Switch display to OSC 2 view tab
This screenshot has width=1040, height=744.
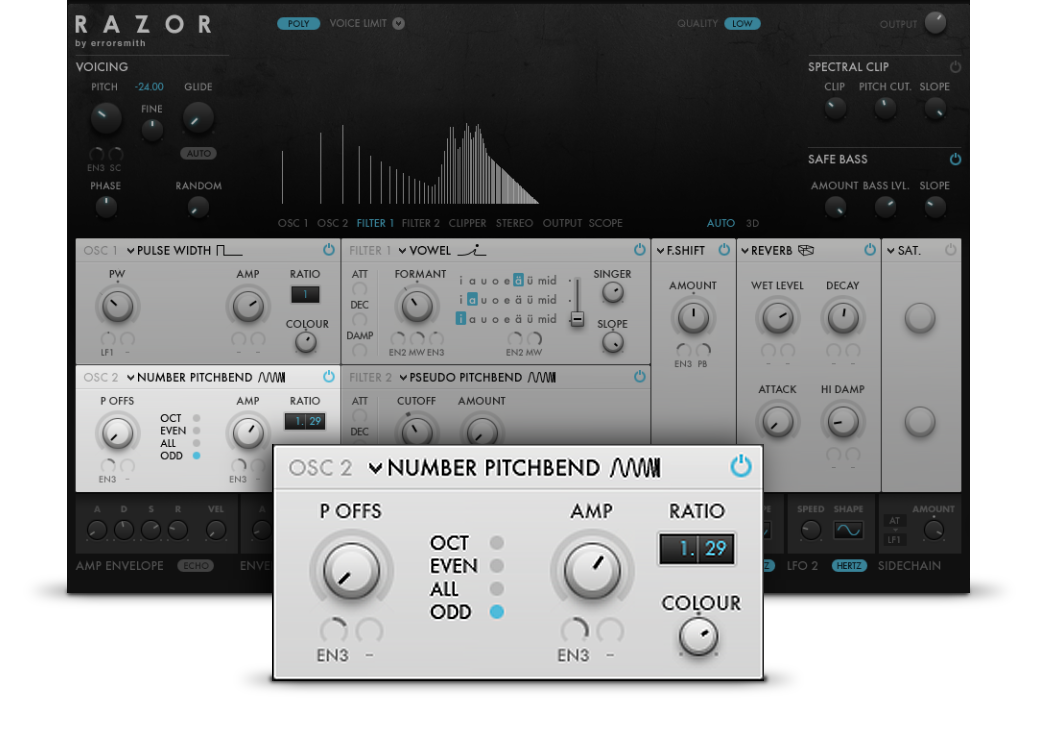(x=332, y=223)
